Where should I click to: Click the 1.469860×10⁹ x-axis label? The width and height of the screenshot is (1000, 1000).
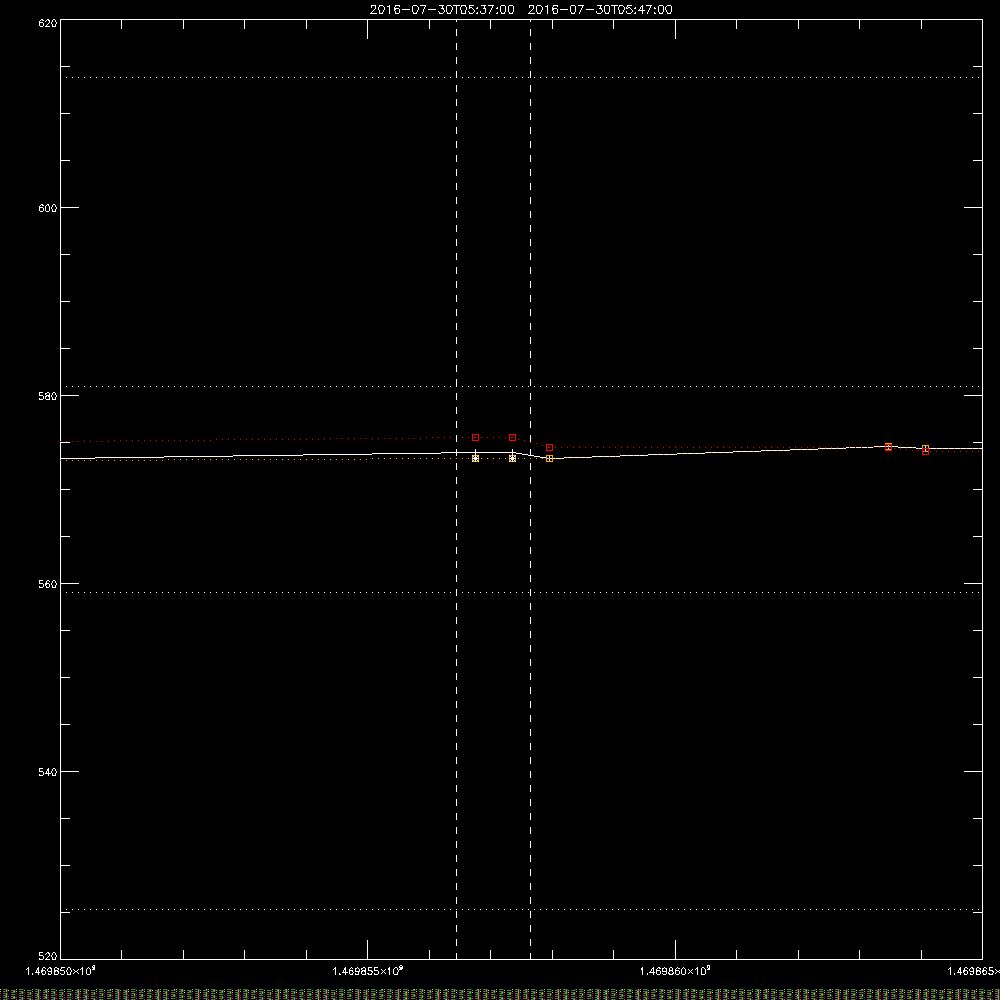(x=675, y=971)
